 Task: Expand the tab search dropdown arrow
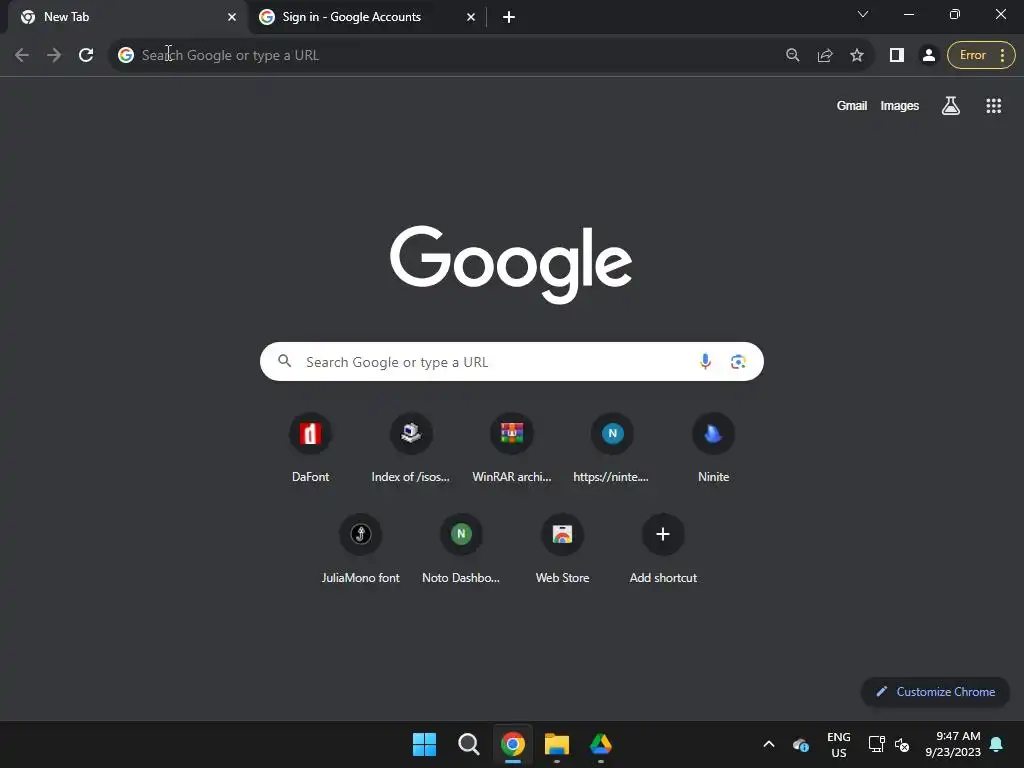pyautogui.click(x=863, y=14)
